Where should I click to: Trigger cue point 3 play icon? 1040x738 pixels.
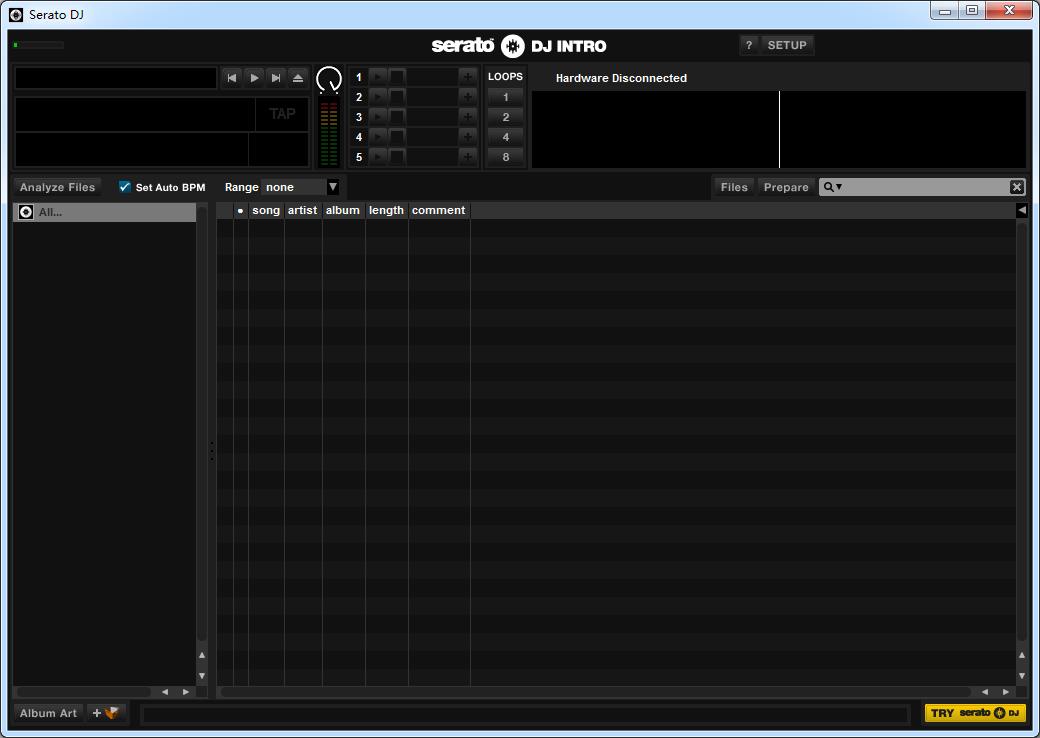[378, 117]
